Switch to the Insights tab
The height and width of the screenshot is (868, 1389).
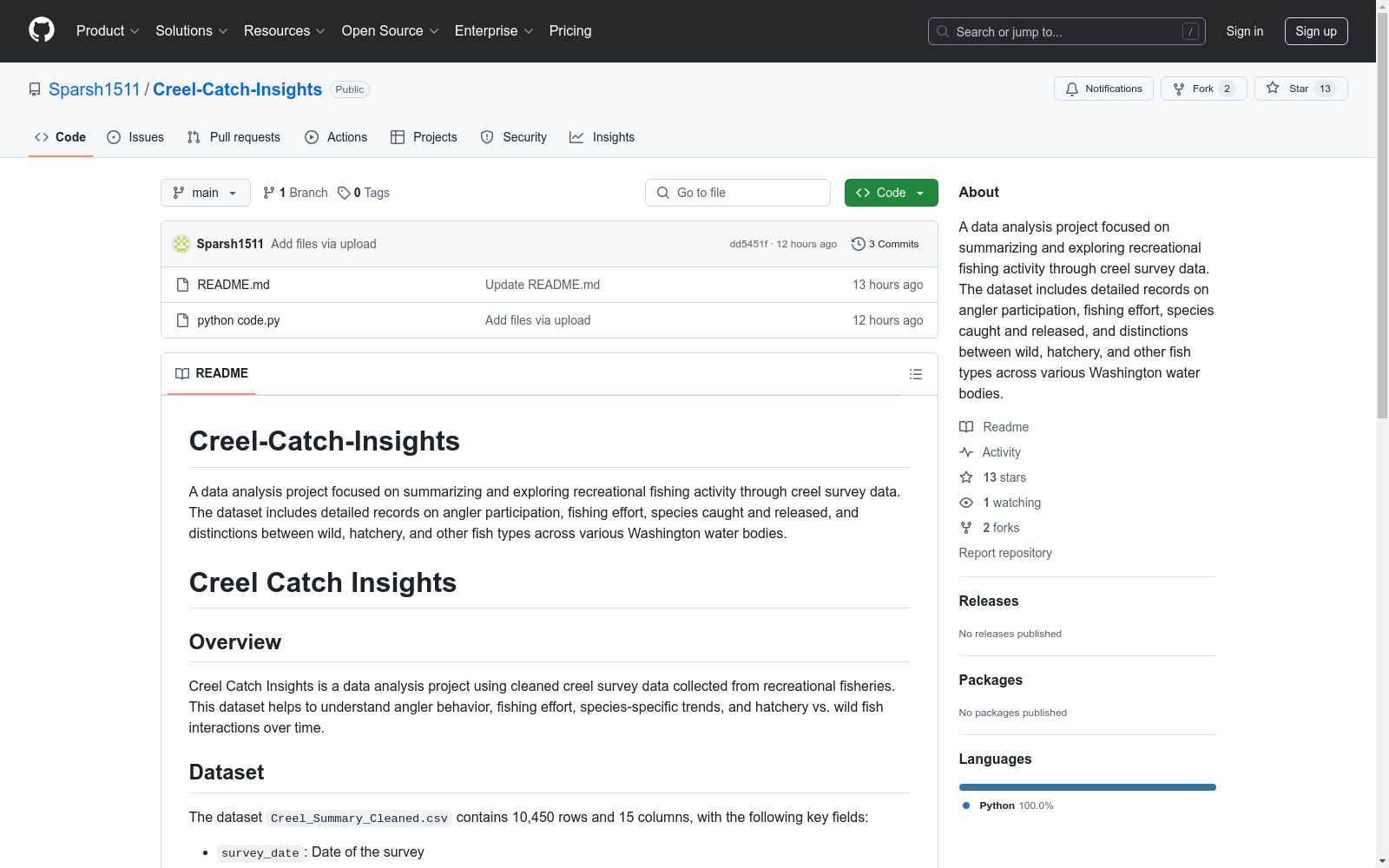pyautogui.click(x=602, y=137)
